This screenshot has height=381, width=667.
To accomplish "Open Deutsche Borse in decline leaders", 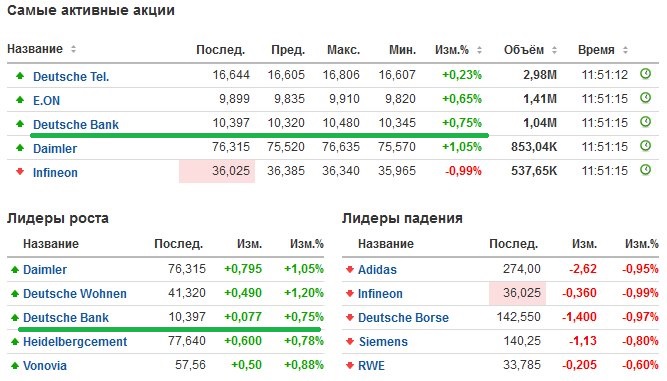I will [403, 318].
